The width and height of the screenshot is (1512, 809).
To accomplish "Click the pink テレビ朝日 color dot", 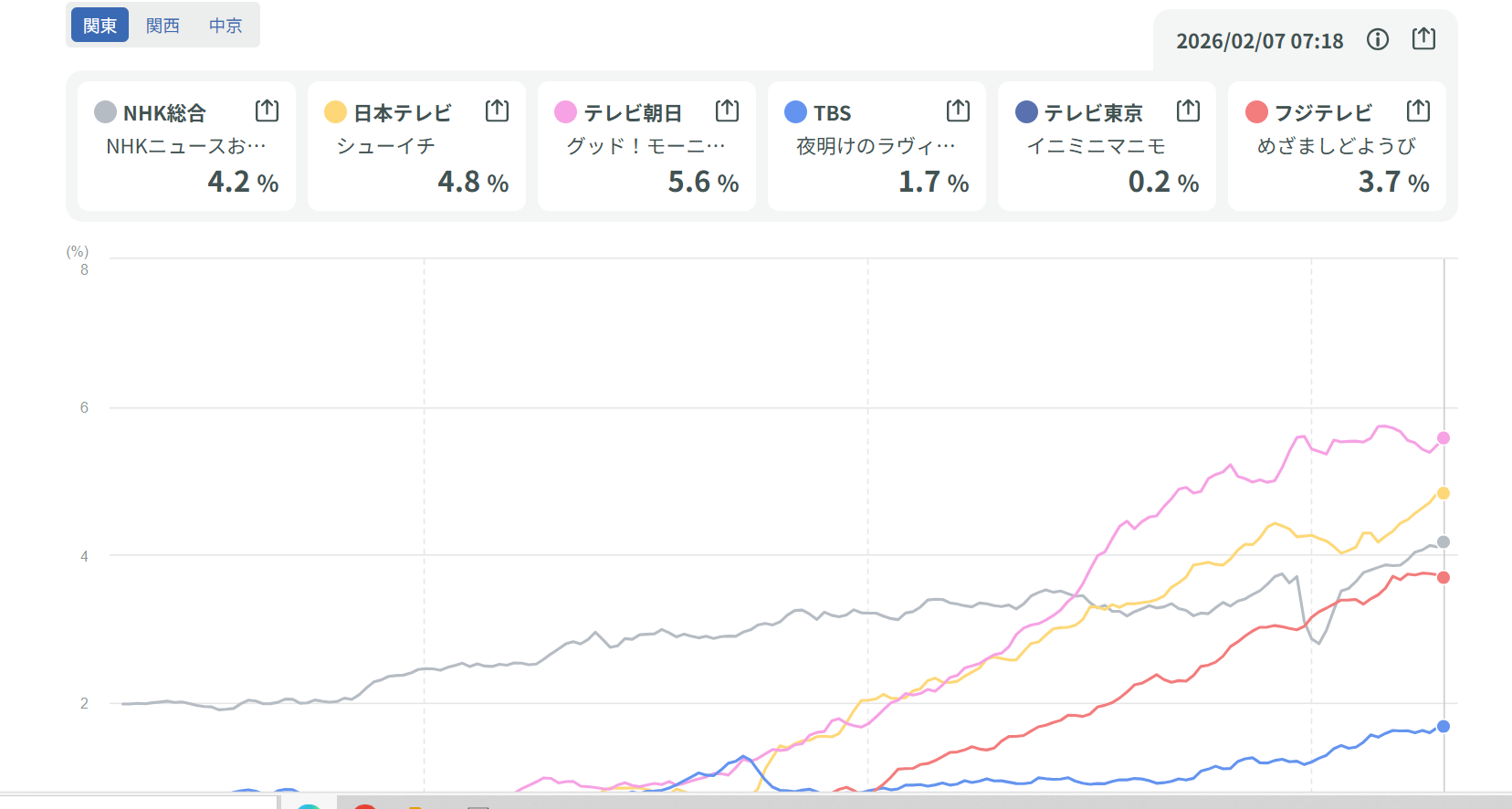I will tap(565, 112).
